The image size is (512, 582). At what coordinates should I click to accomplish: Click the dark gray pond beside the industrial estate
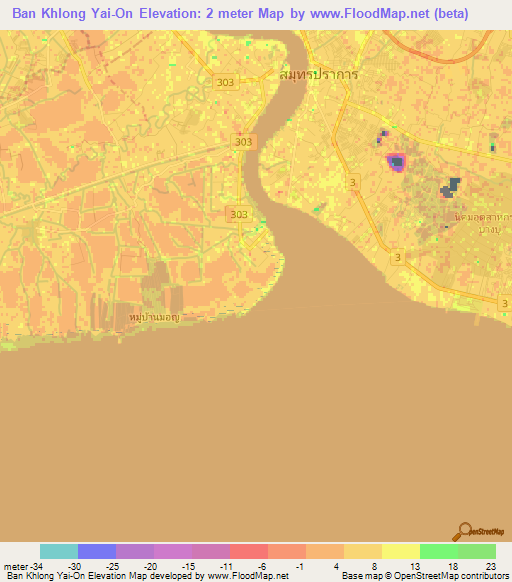pyautogui.click(x=450, y=188)
